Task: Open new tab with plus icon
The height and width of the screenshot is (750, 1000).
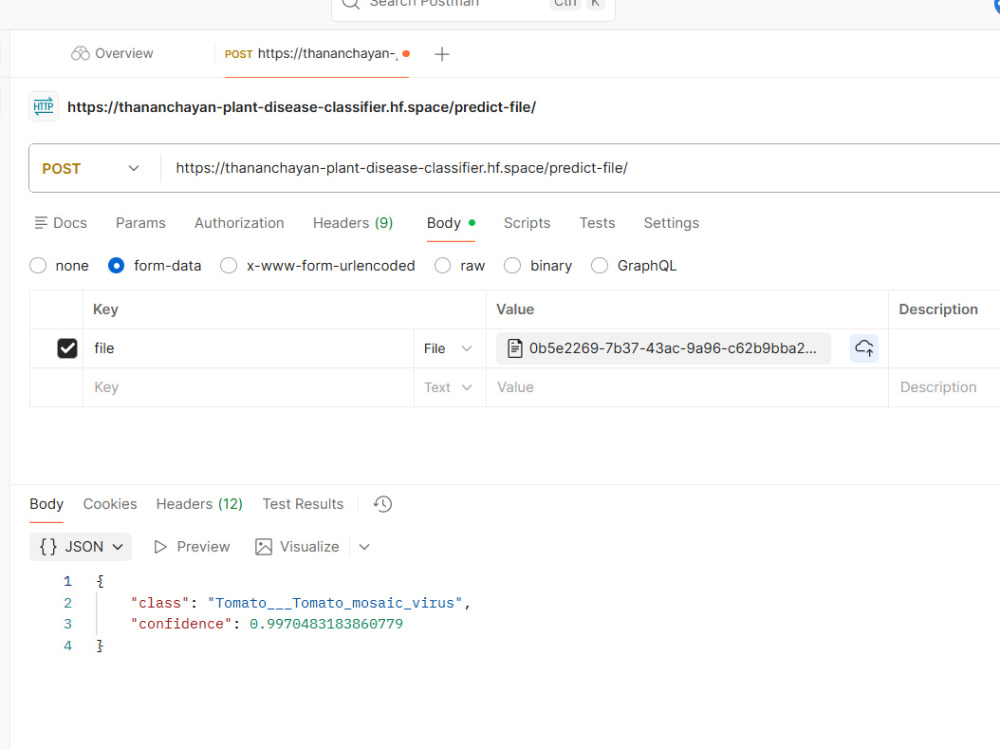Action: coord(441,54)
